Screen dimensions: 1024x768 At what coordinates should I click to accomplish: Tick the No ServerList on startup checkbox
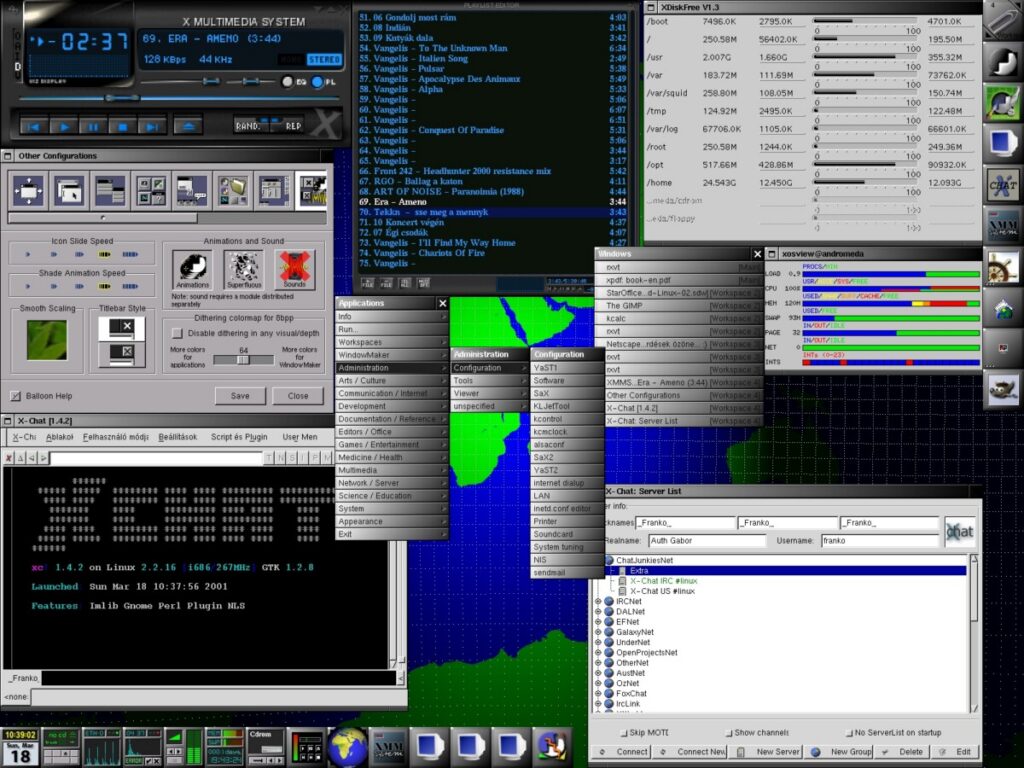coord(847,733)
